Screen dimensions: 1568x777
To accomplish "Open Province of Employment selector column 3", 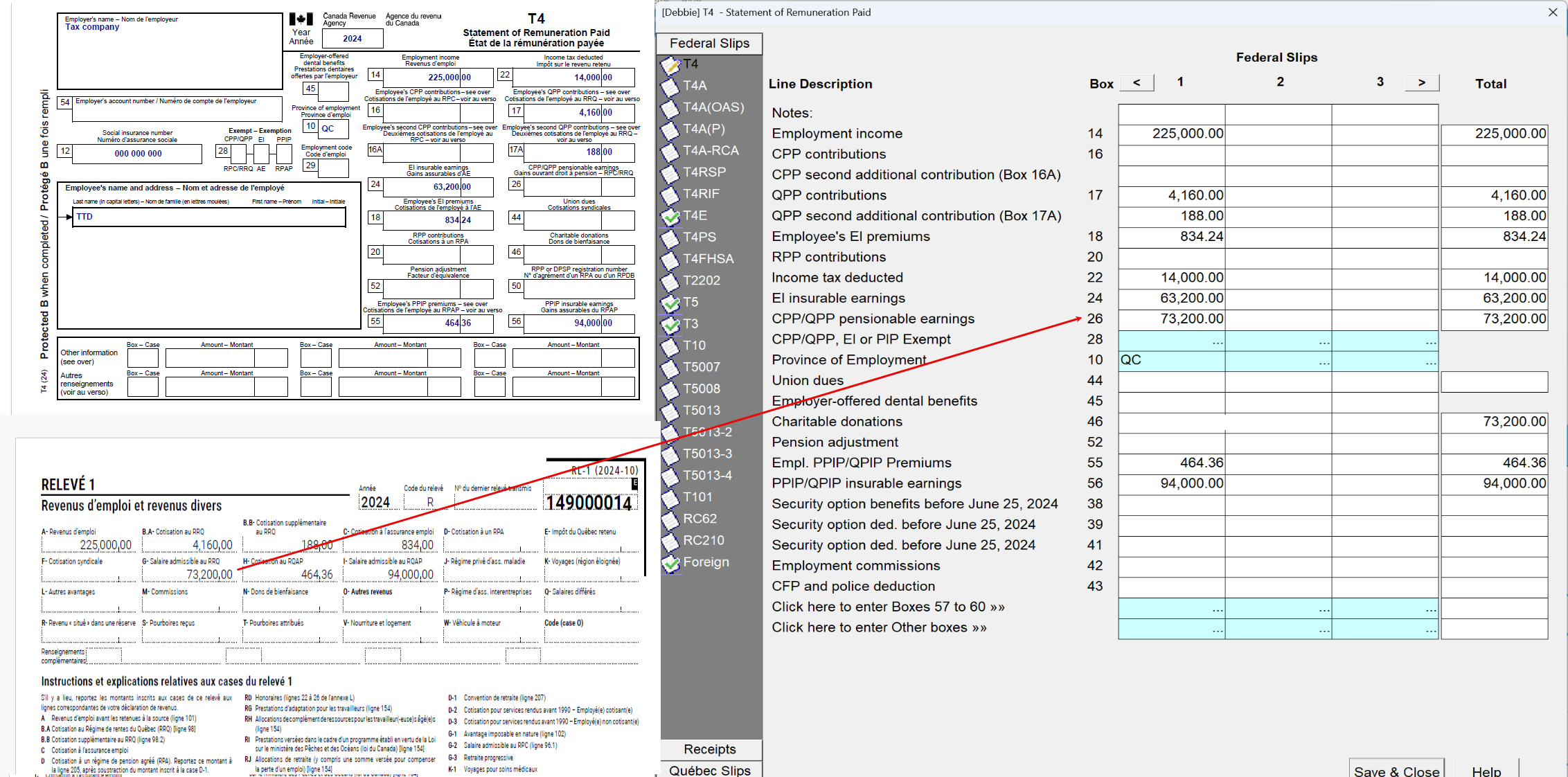I will (x=1385, y=361).
